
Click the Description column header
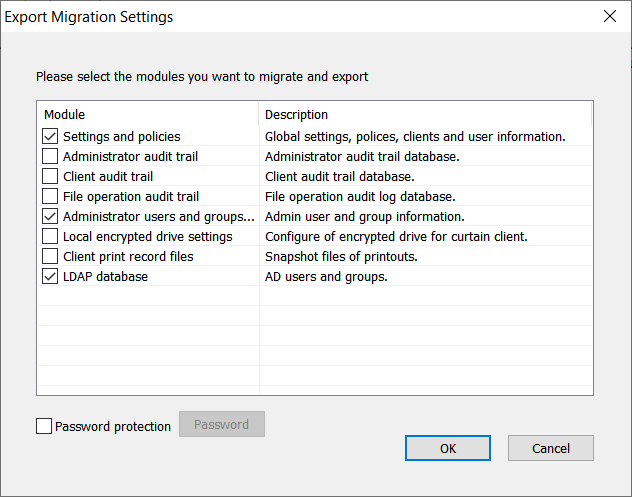(x=425, y=114)
